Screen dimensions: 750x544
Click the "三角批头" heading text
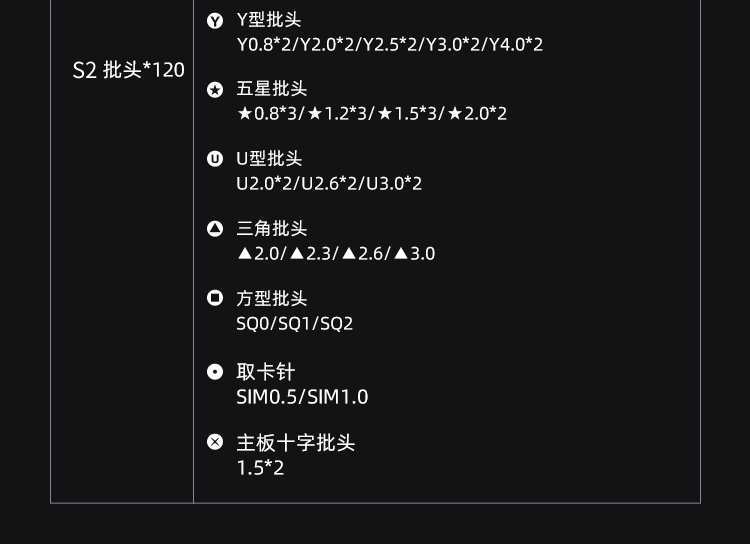click(x=272, y=229)
